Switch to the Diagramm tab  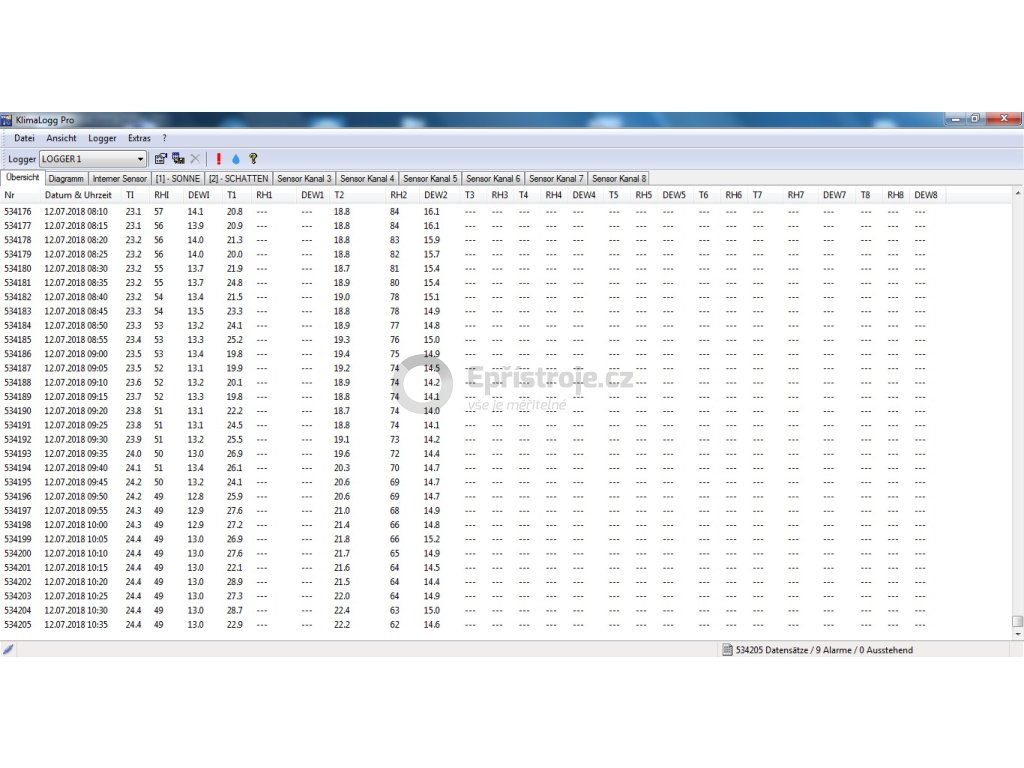point(66,179)
